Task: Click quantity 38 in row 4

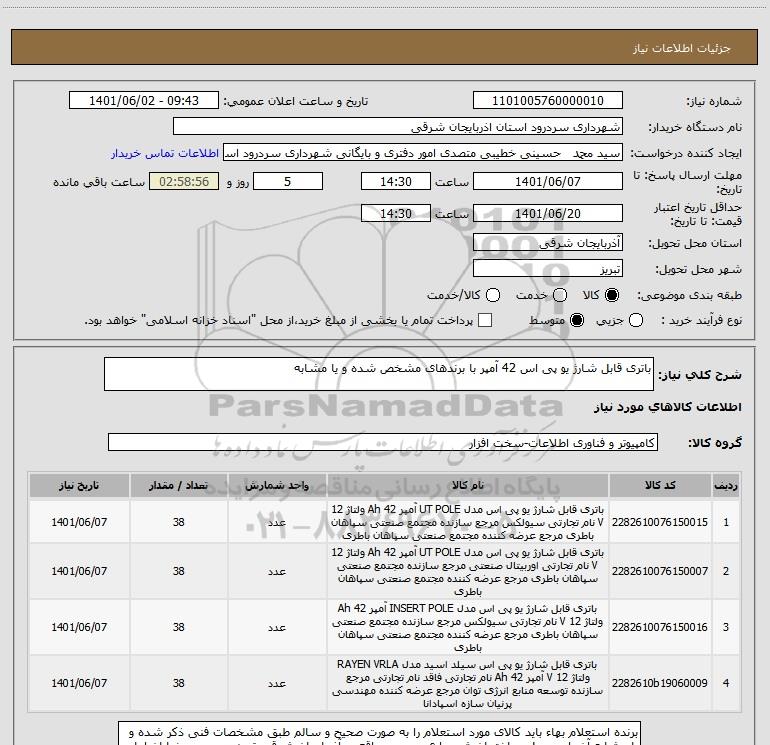Action: tap(179, 683)
